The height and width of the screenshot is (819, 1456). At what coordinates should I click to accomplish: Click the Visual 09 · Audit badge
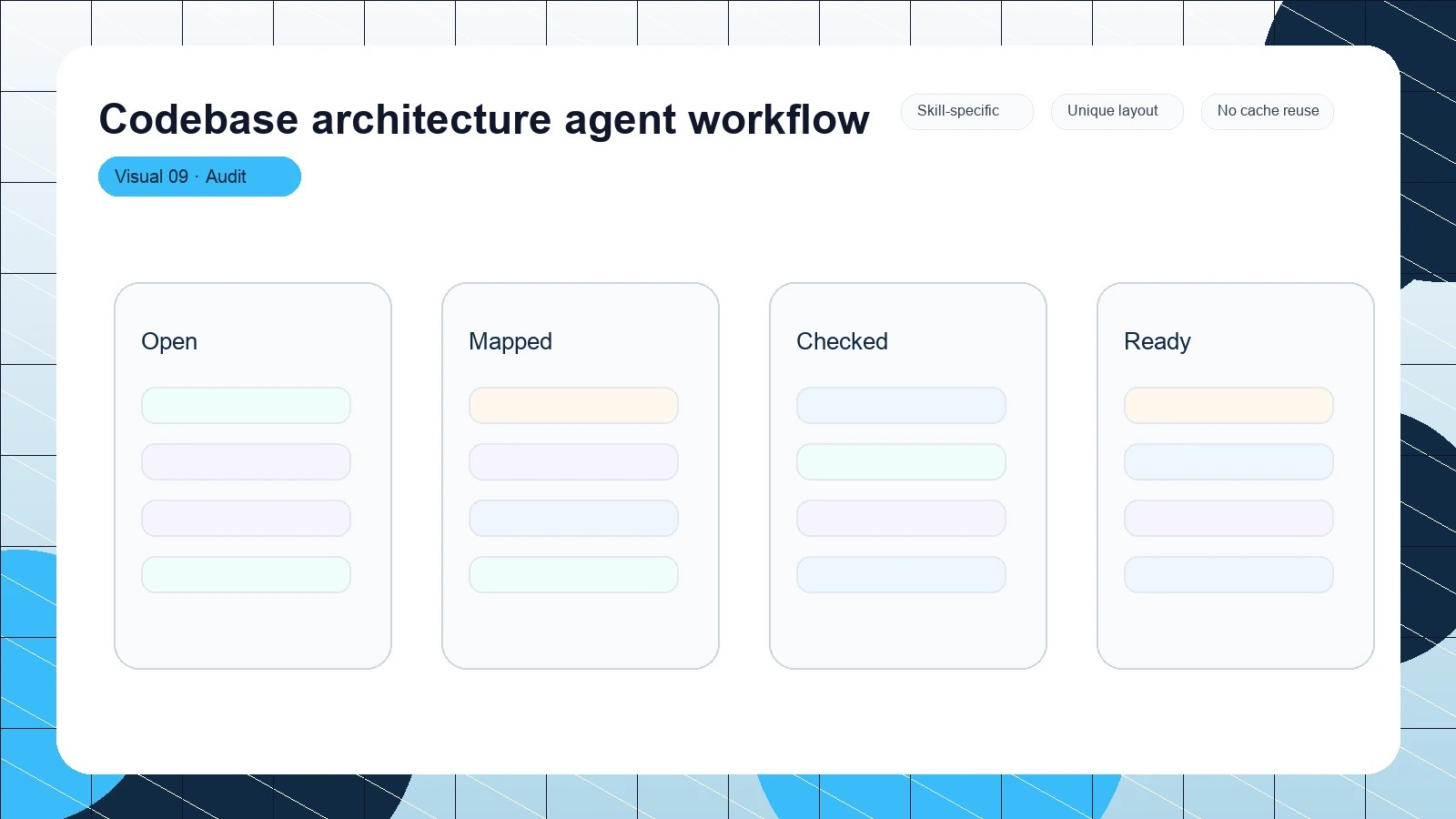(199, 177)
